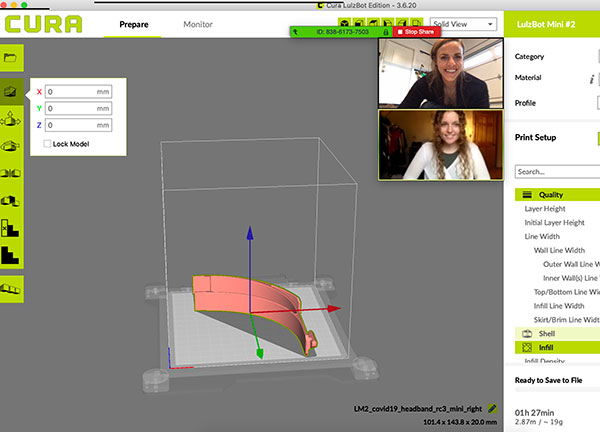Click the red X-axis arrow handle
Image resolution: width=600 pixels, height=432 pixels.
tap(334, 308)
